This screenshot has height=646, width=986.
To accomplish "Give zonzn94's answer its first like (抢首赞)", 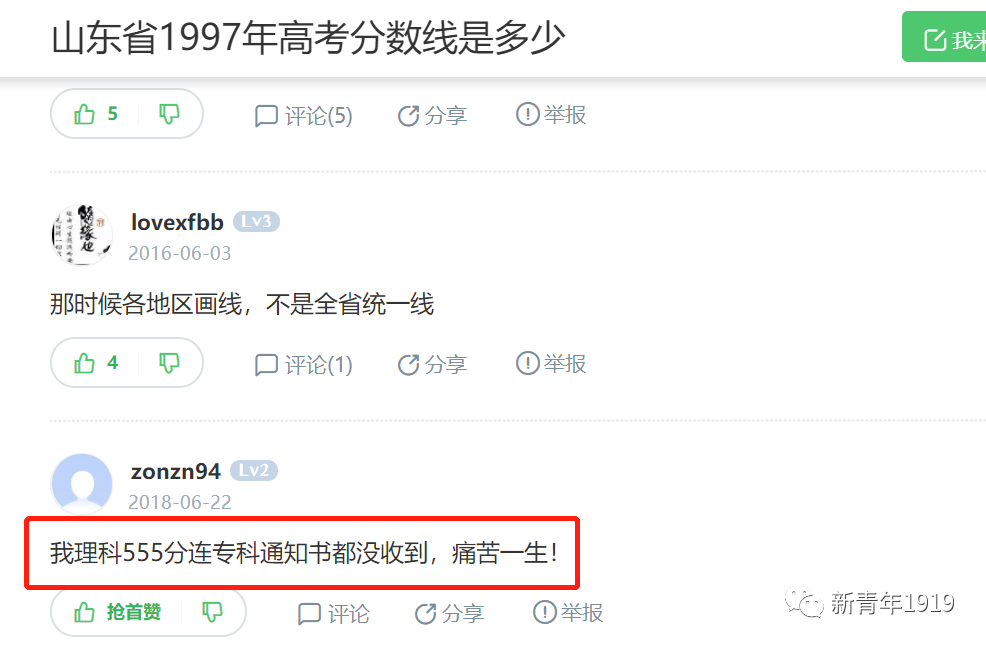I will tap(117, 612).
